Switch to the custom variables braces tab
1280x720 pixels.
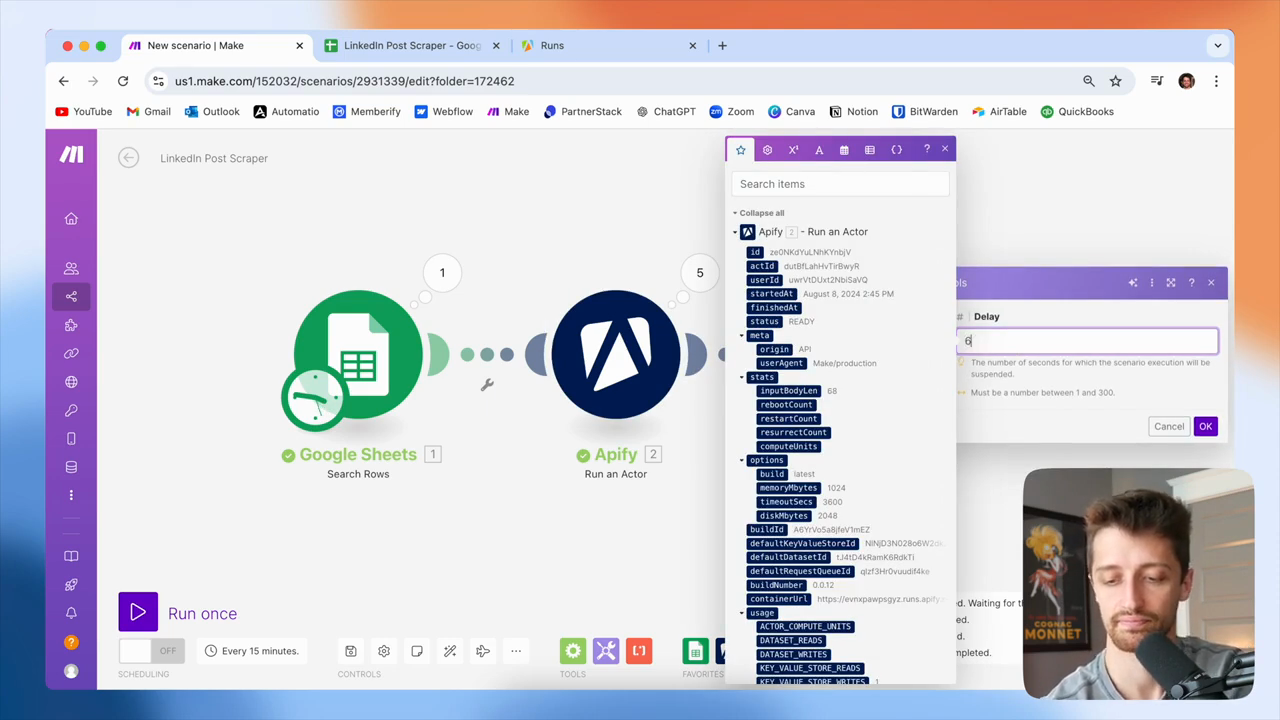[896, 150]
